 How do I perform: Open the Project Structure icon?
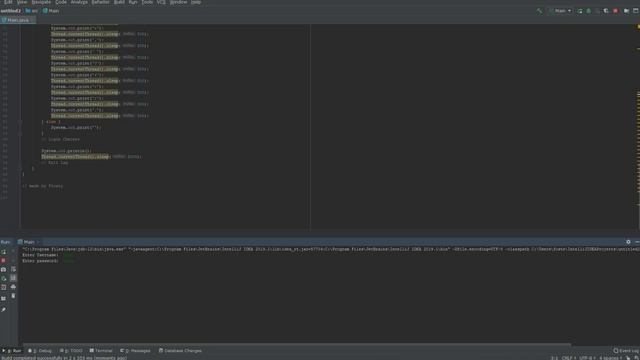626,11
